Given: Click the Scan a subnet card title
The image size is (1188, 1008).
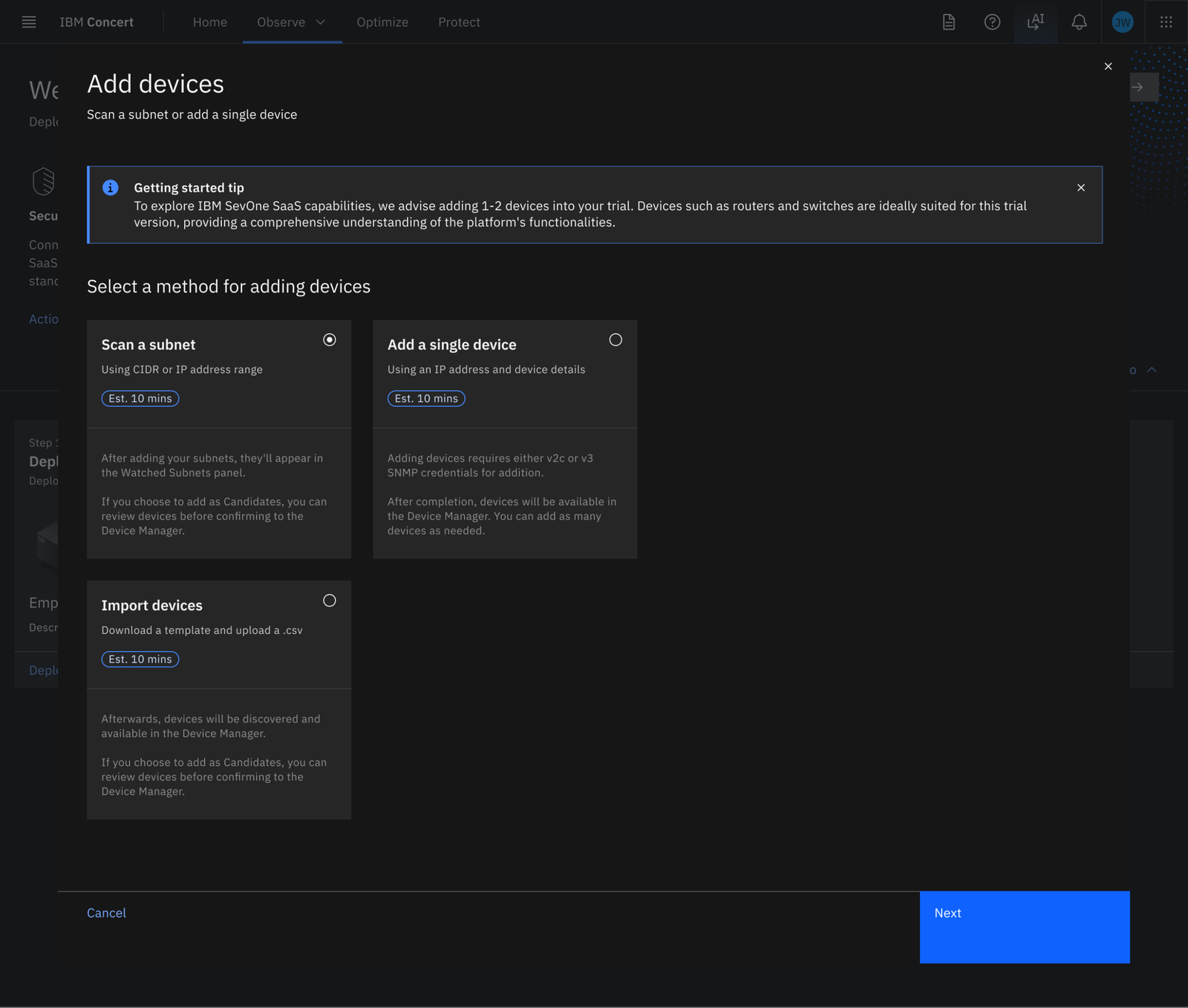Looking at the screenshot, I should click(148, 344).
